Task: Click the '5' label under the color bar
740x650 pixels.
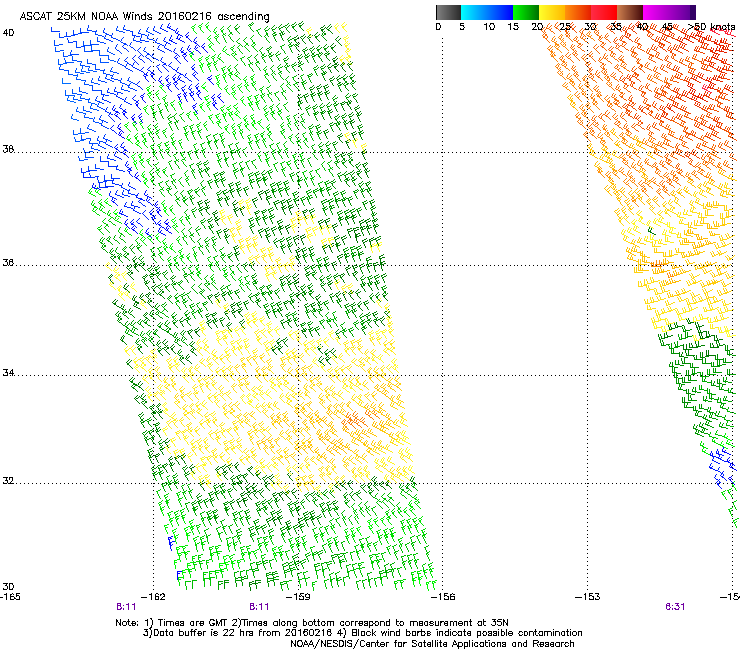Action: coord(462,27)
